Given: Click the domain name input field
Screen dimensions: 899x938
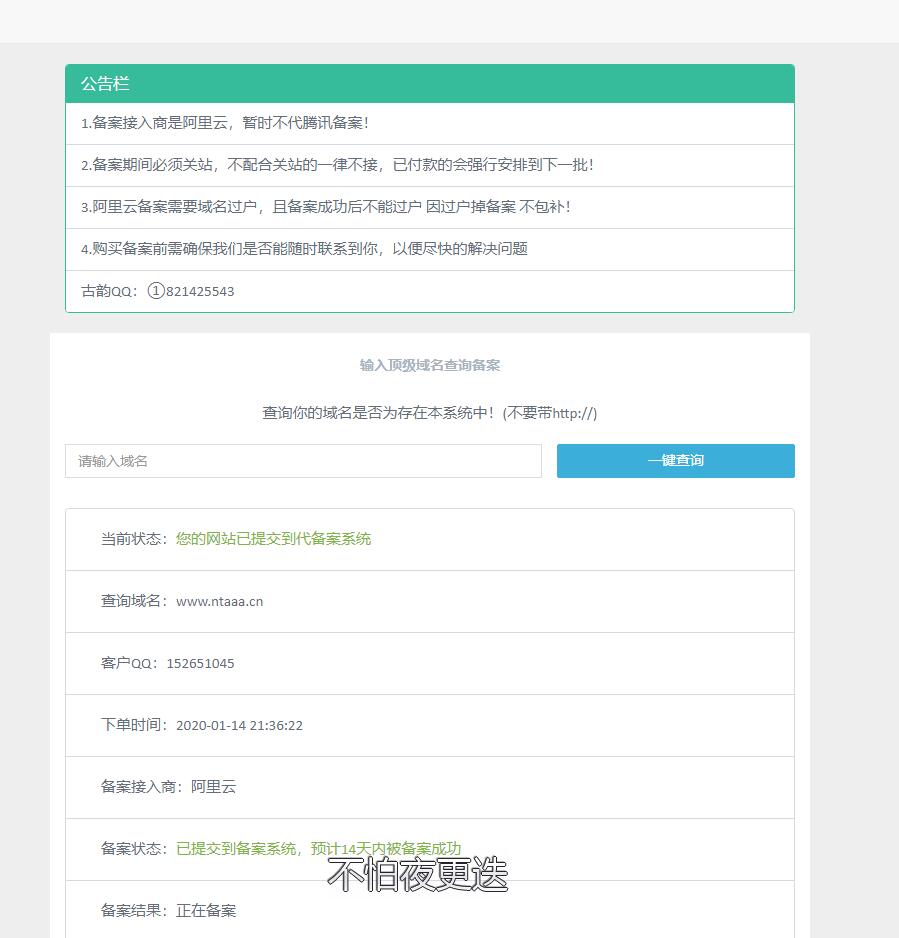Looking at the screenshot, I should [x=303, y=461].
